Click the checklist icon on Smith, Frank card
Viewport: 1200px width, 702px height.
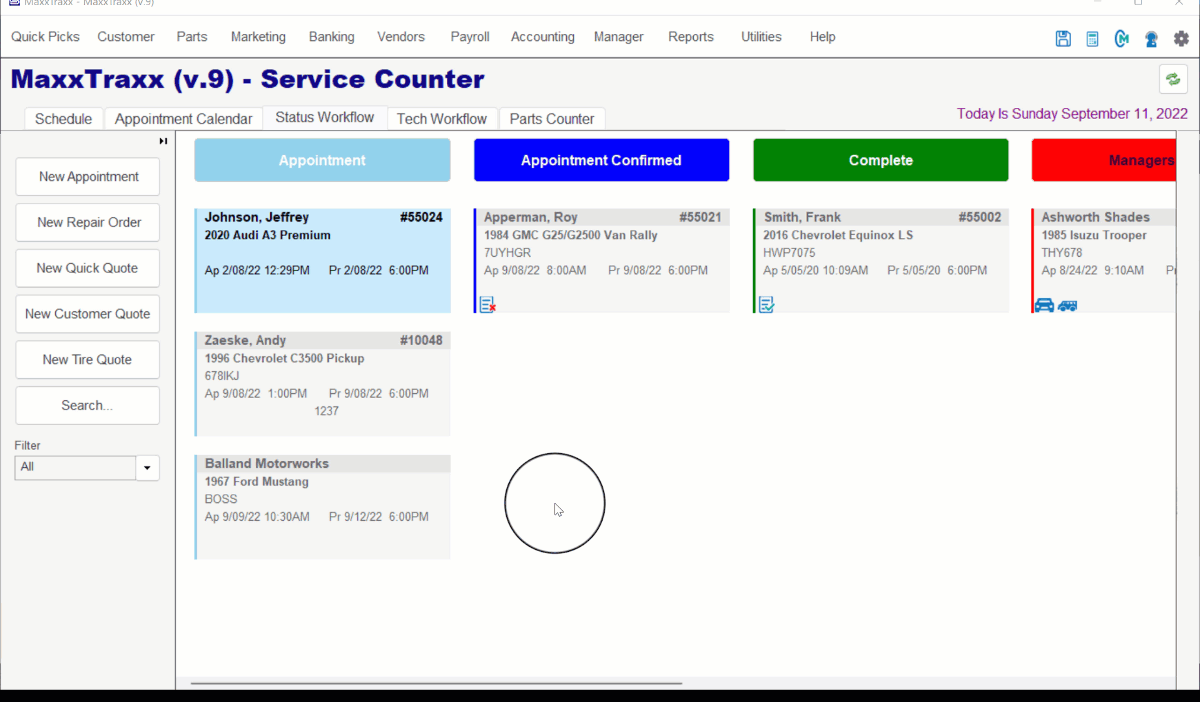[x=766, y=305]
